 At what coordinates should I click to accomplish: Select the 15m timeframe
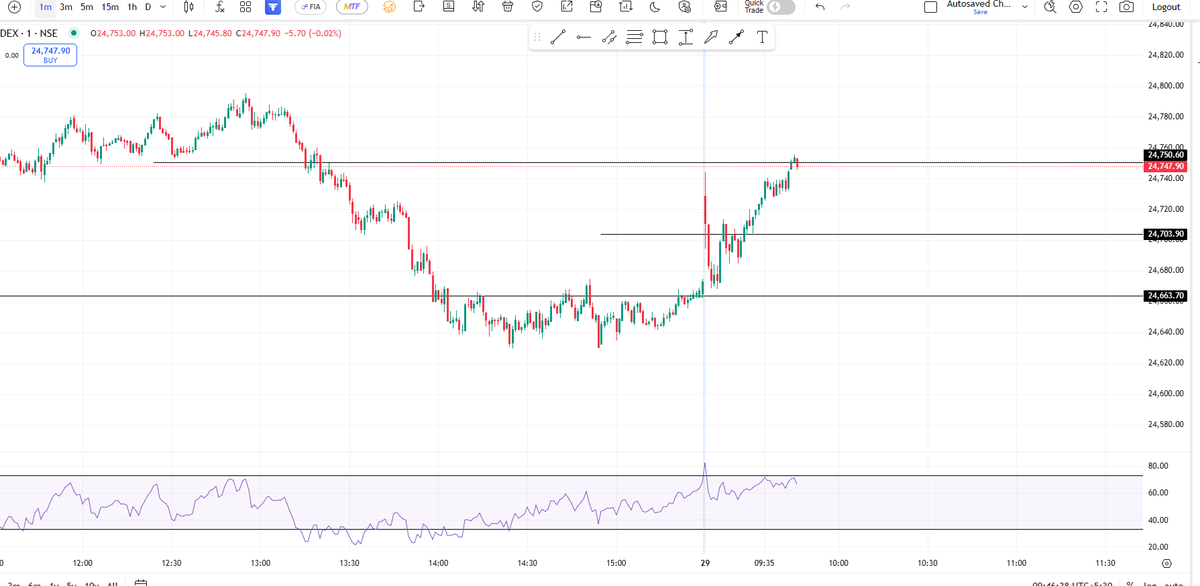pyautogui.click(x=110, y=7)
